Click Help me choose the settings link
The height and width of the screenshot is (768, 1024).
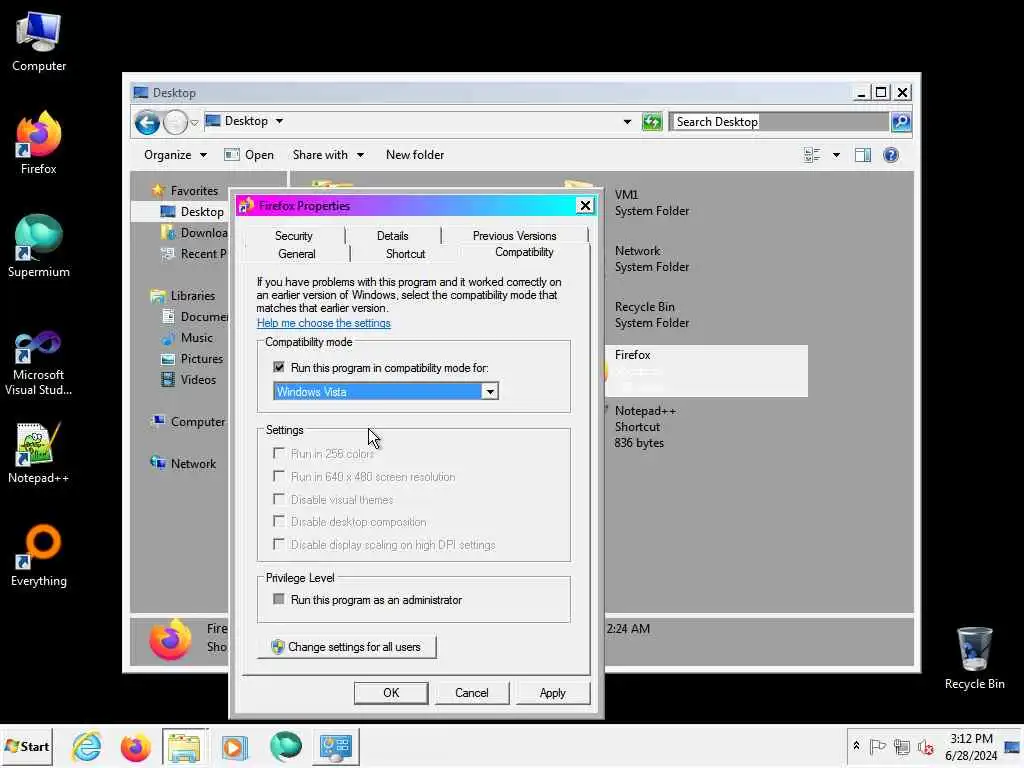coord(323,323)
